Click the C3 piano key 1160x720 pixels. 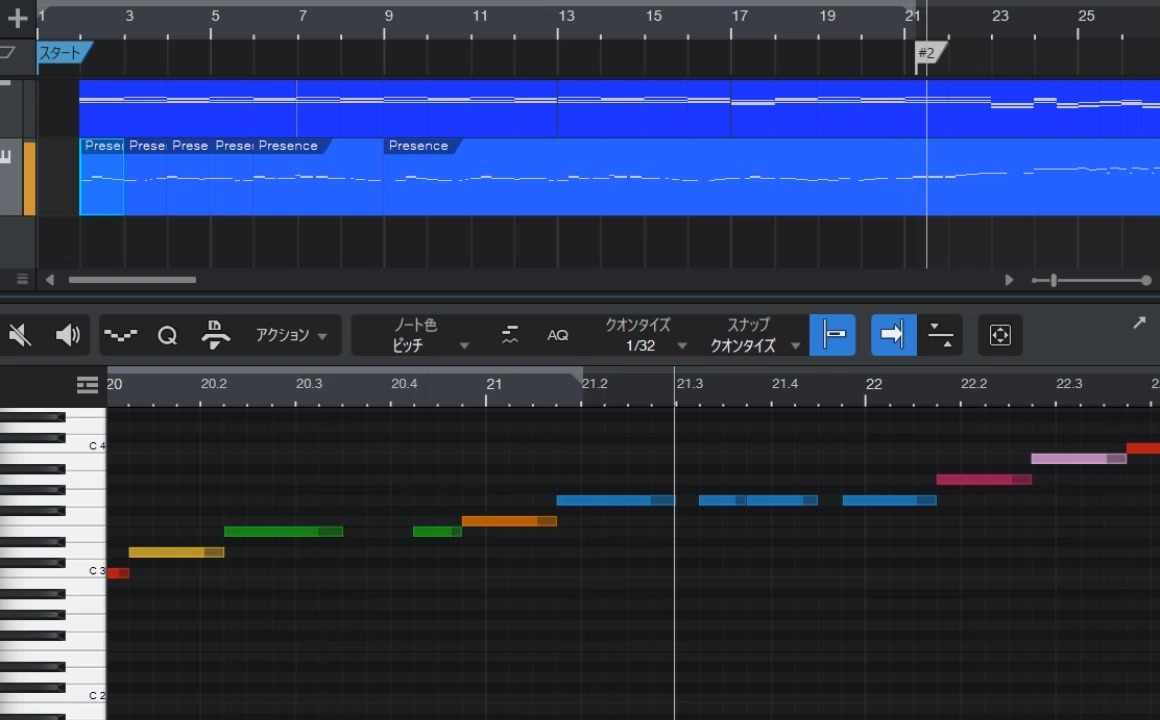click(89, 571)
